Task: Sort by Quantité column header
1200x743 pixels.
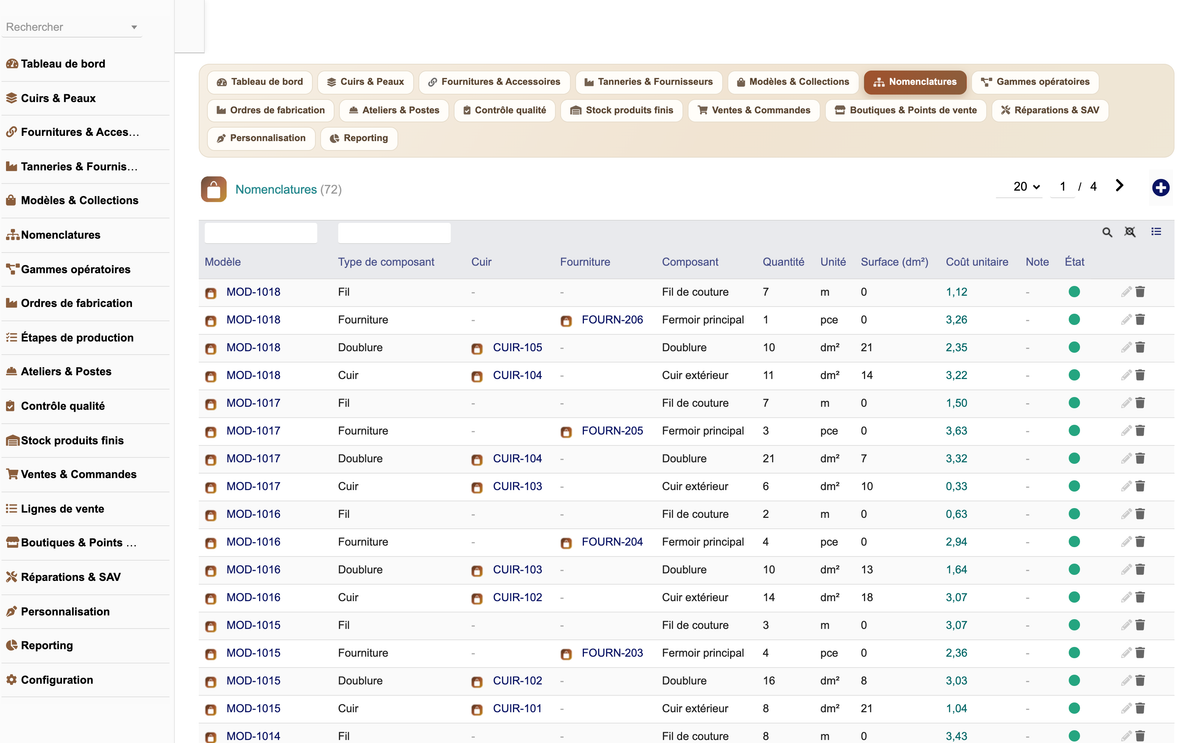Action: 783,262
